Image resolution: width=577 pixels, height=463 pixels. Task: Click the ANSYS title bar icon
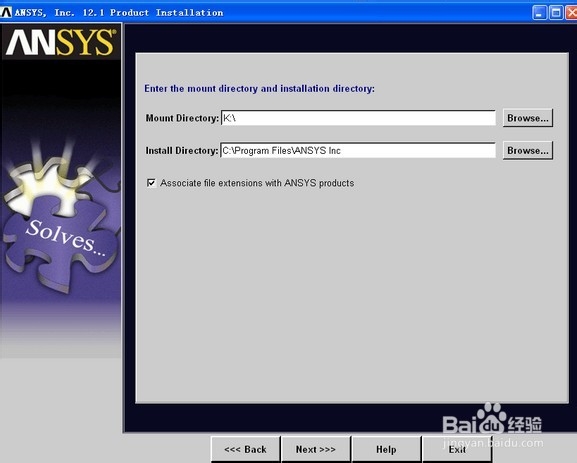6,13
